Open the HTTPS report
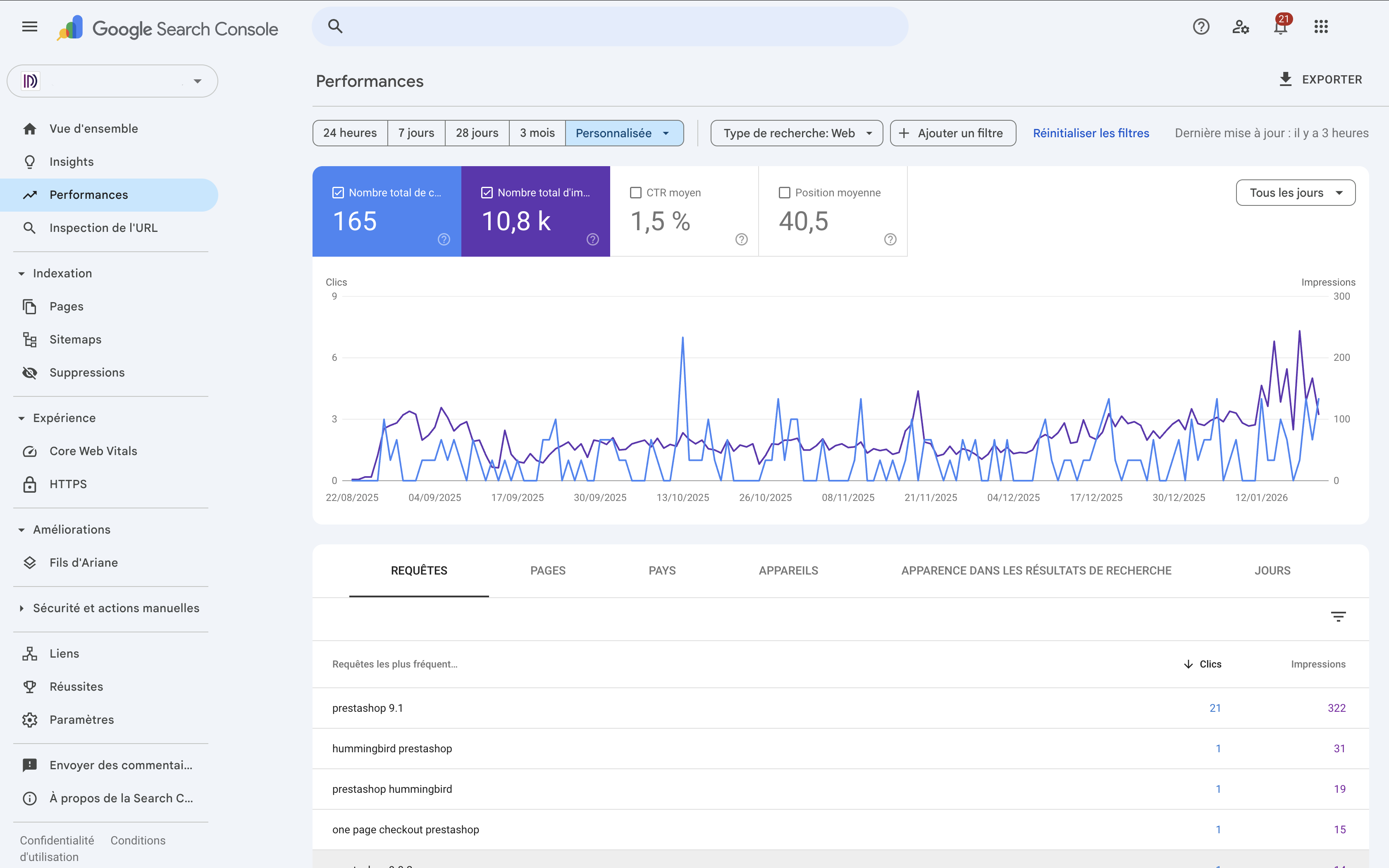1389x868 pixels. 68,483
